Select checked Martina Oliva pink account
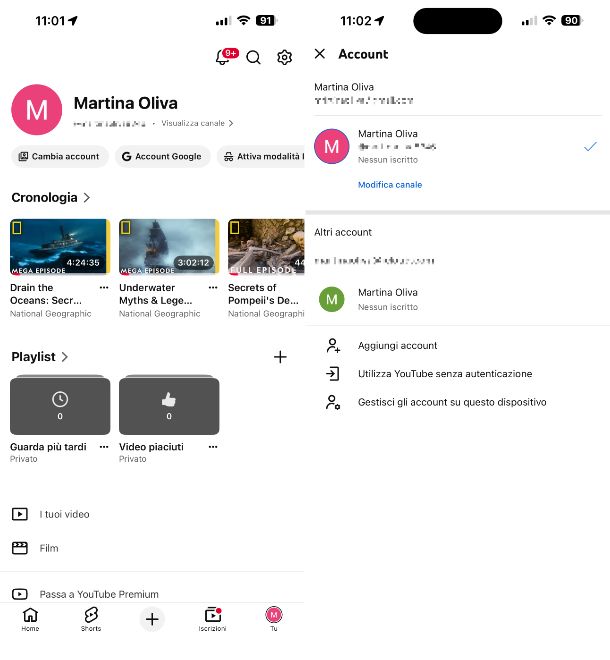 [x=458, y=146]
